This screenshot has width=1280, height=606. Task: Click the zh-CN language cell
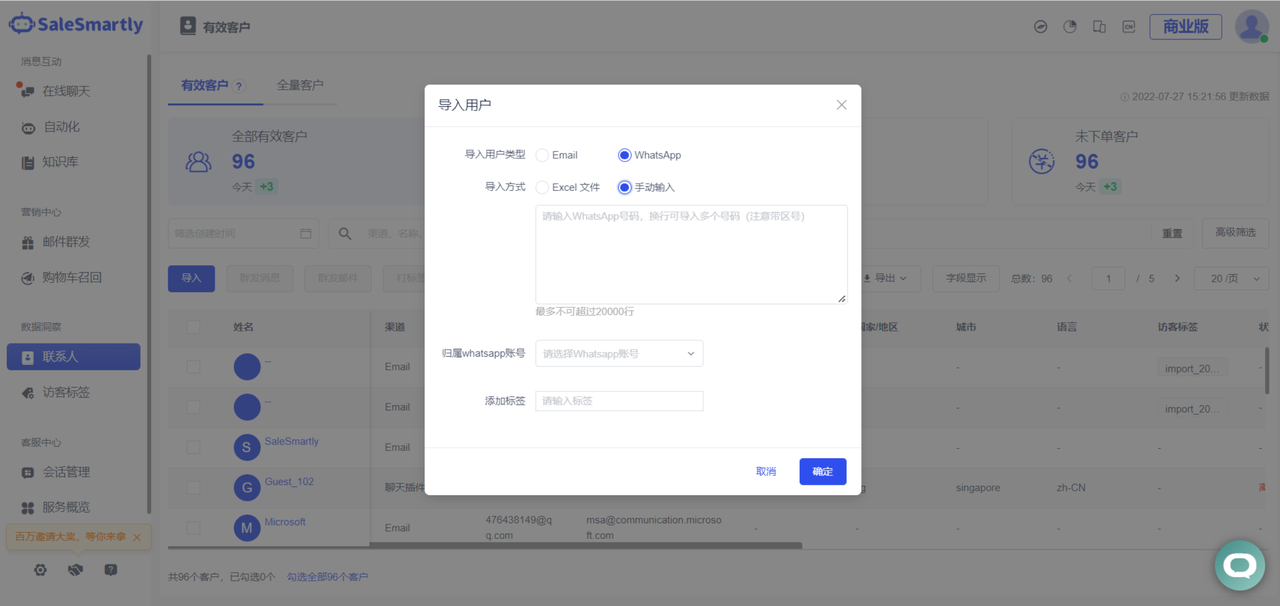1071,488
